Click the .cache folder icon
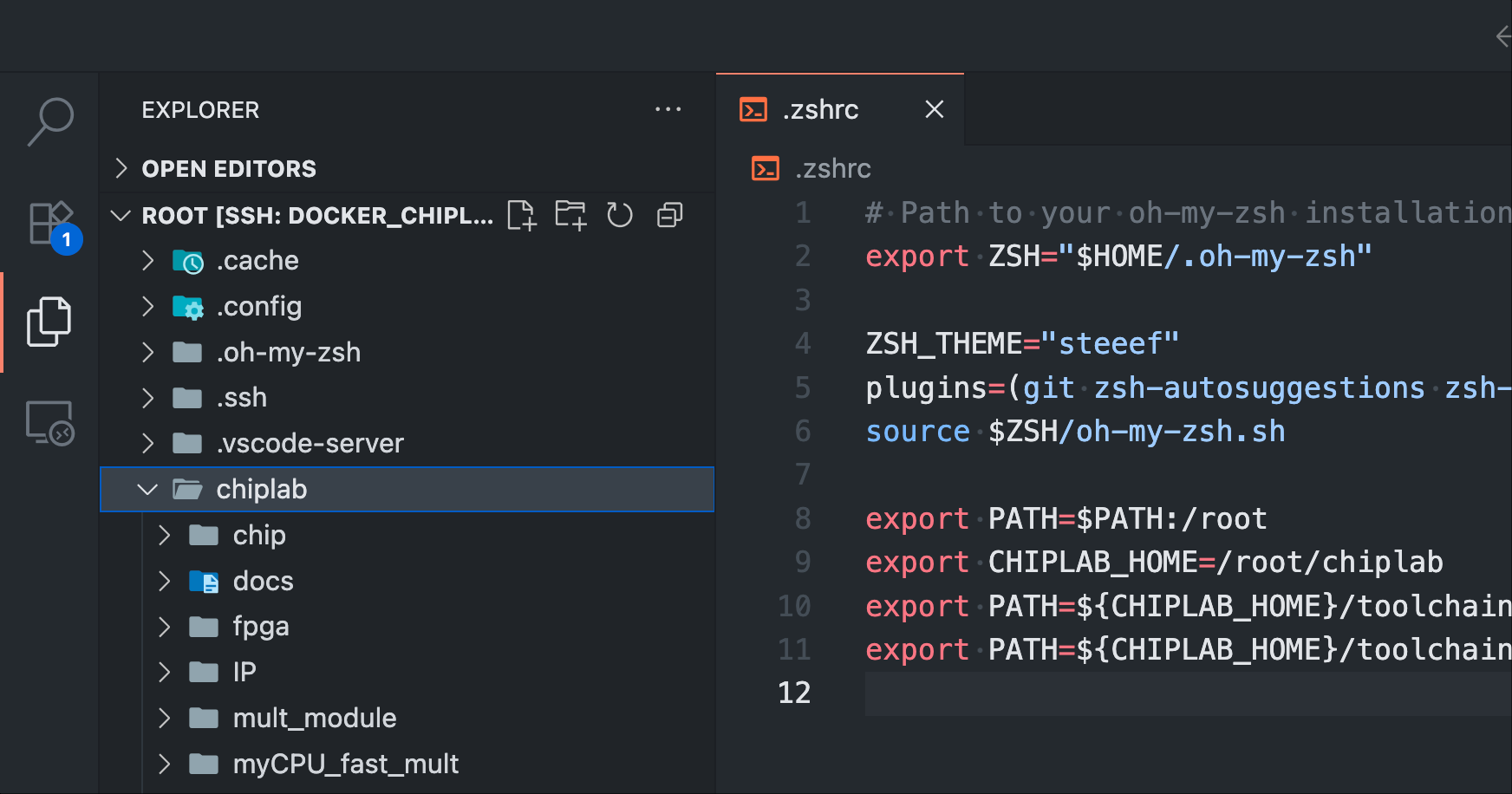The width and height of the screenshot is (1512, 794). [188, 260]
